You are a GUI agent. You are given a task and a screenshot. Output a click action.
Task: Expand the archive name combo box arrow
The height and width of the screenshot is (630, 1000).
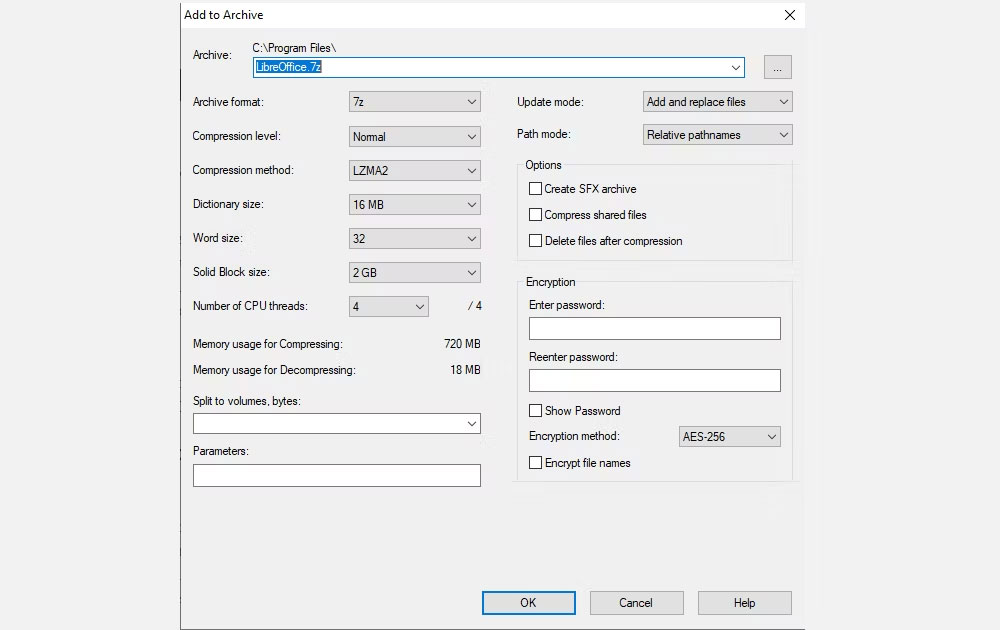(x=737, y=67)
